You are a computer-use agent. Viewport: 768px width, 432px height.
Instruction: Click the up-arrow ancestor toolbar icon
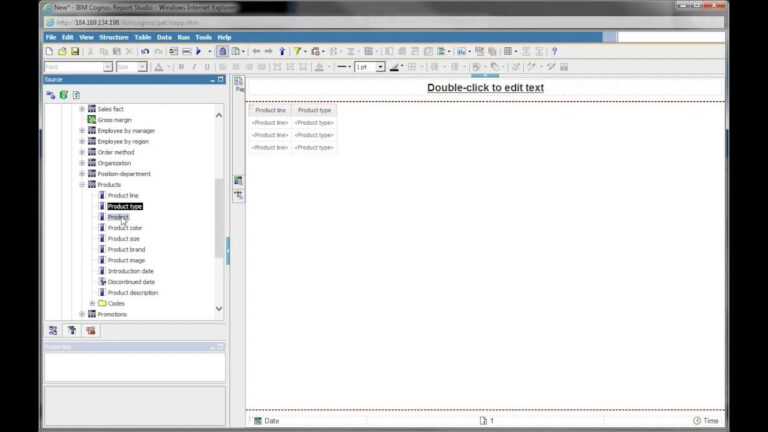282,51
